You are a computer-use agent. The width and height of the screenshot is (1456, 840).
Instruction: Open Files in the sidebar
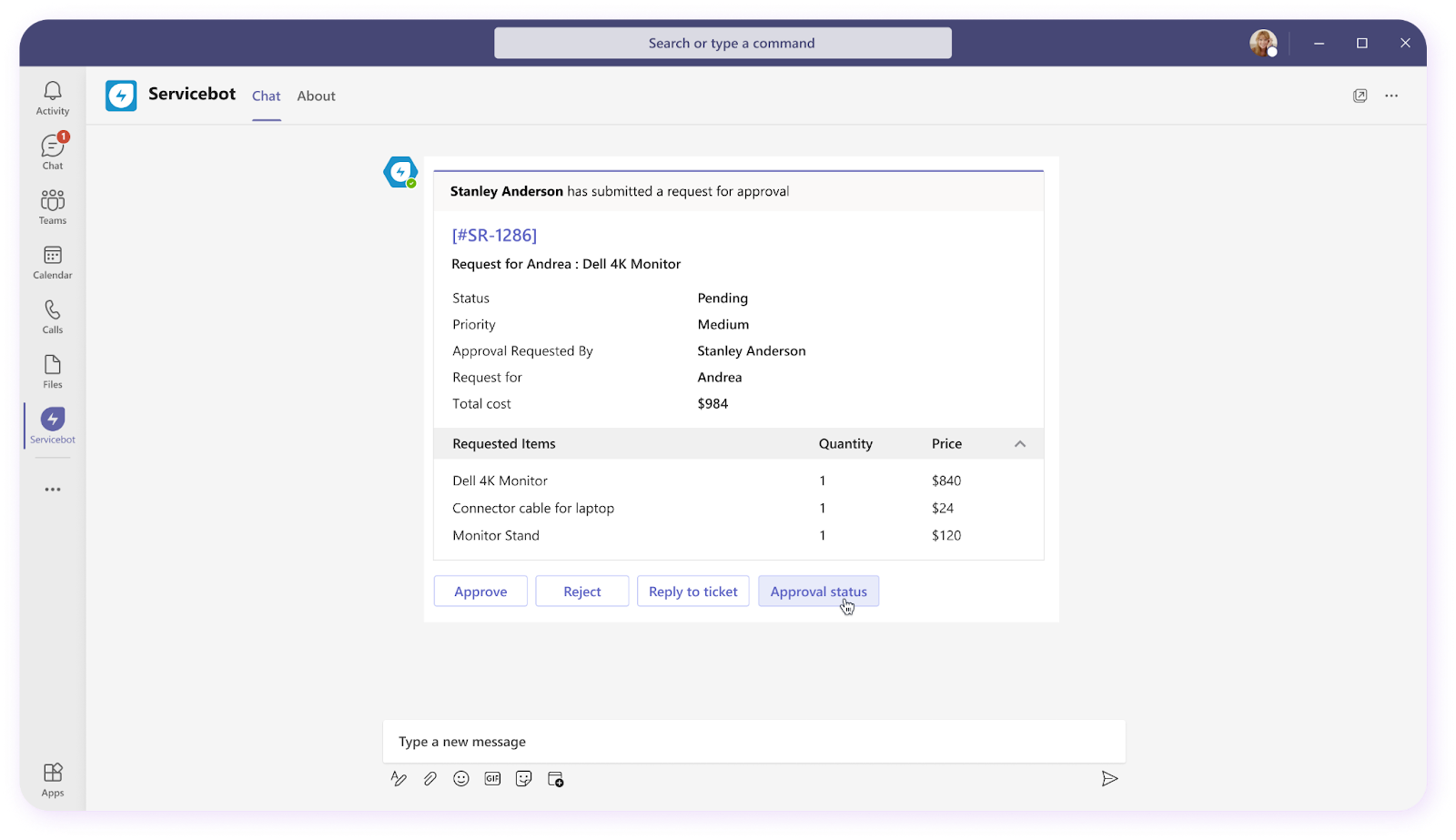click(x=53, y=371)
